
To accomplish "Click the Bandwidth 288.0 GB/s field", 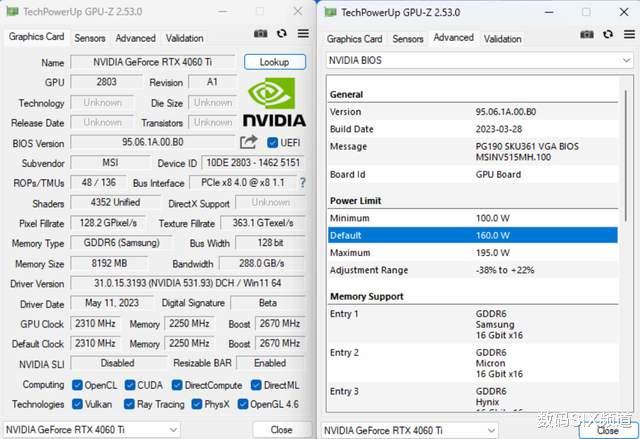I will [262, 264].
